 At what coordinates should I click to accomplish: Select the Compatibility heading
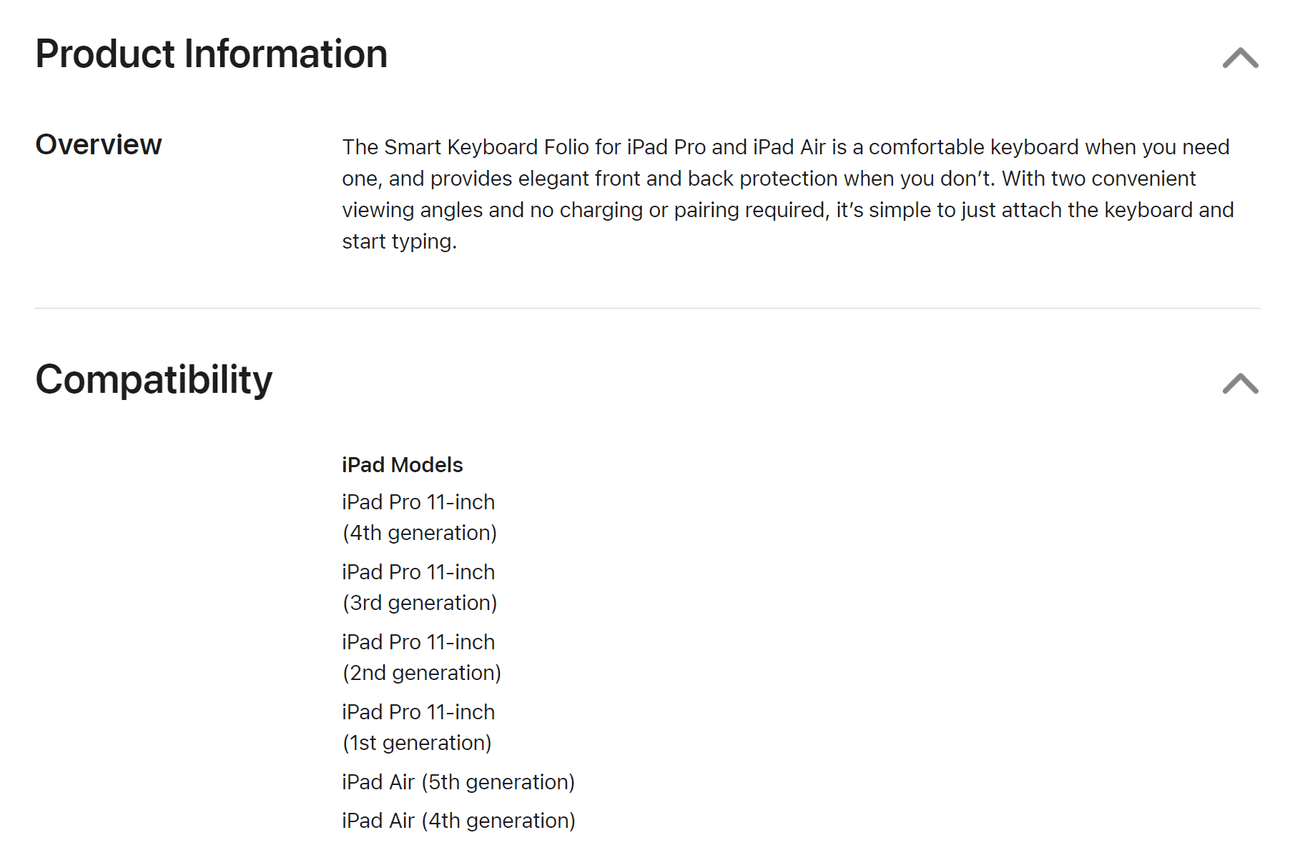[x=153, y=380]
